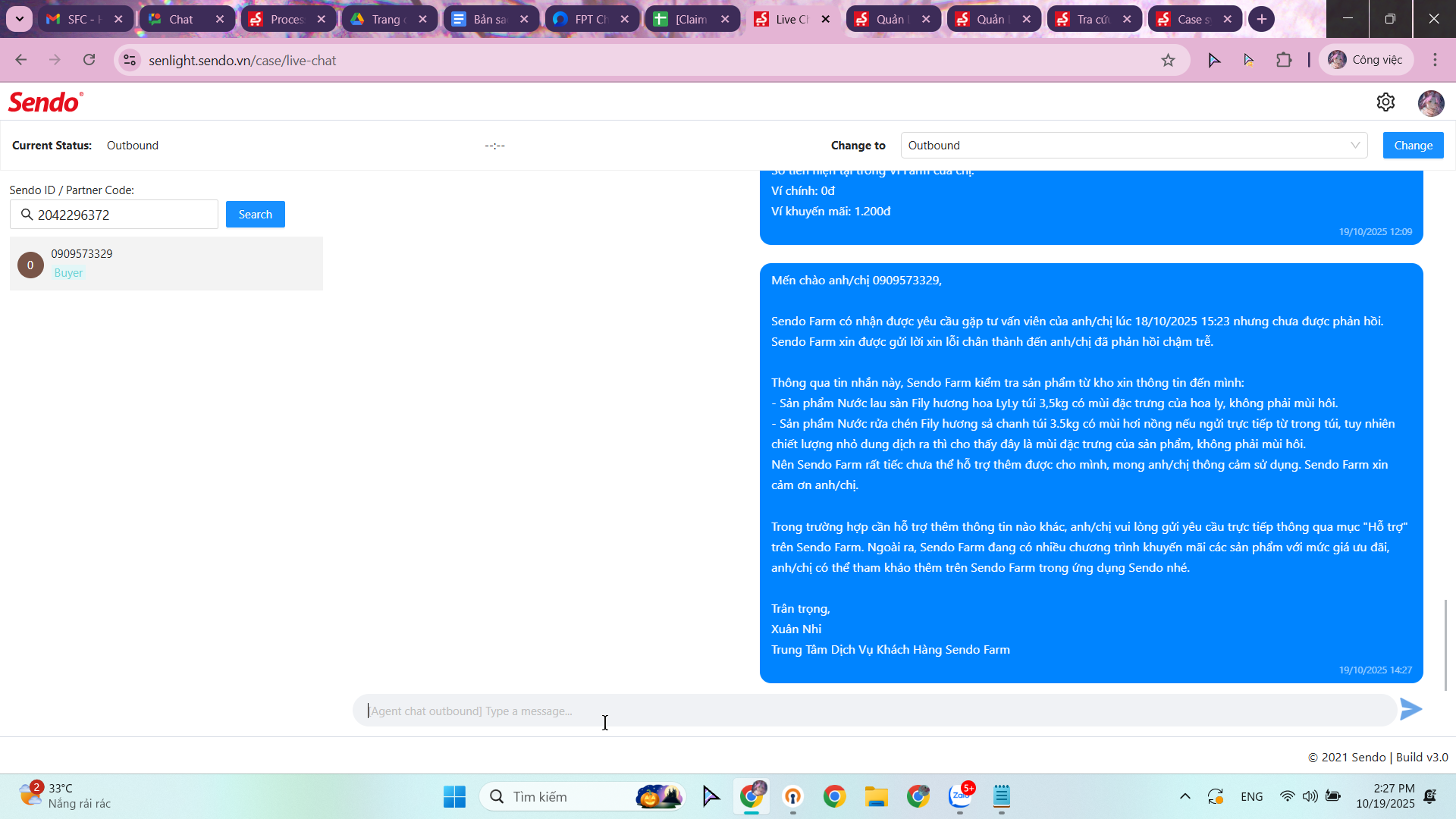Click the user profile avatar
Screen dimensions: 1456x819
coord(1430,102)
